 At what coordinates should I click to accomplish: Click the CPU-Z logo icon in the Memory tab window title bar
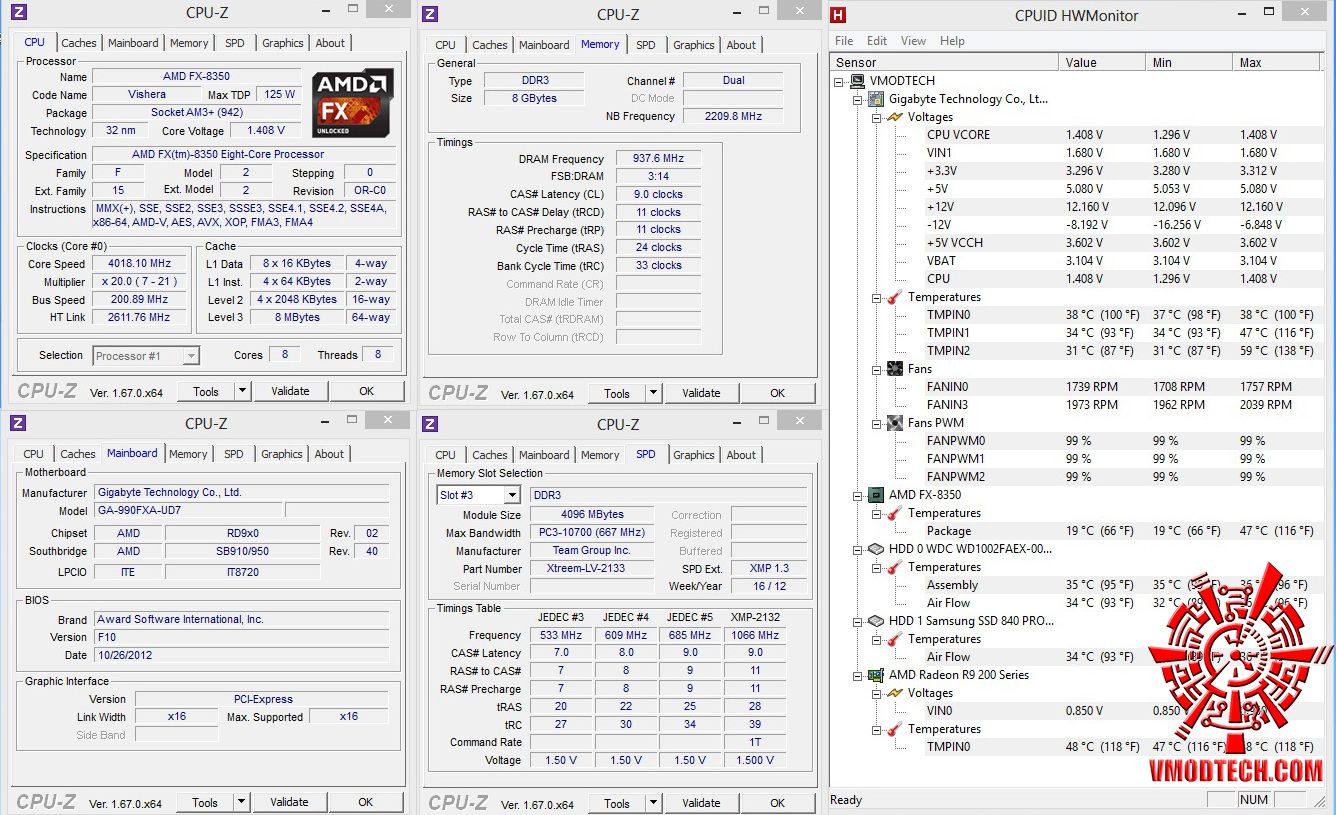coord(430,14)
